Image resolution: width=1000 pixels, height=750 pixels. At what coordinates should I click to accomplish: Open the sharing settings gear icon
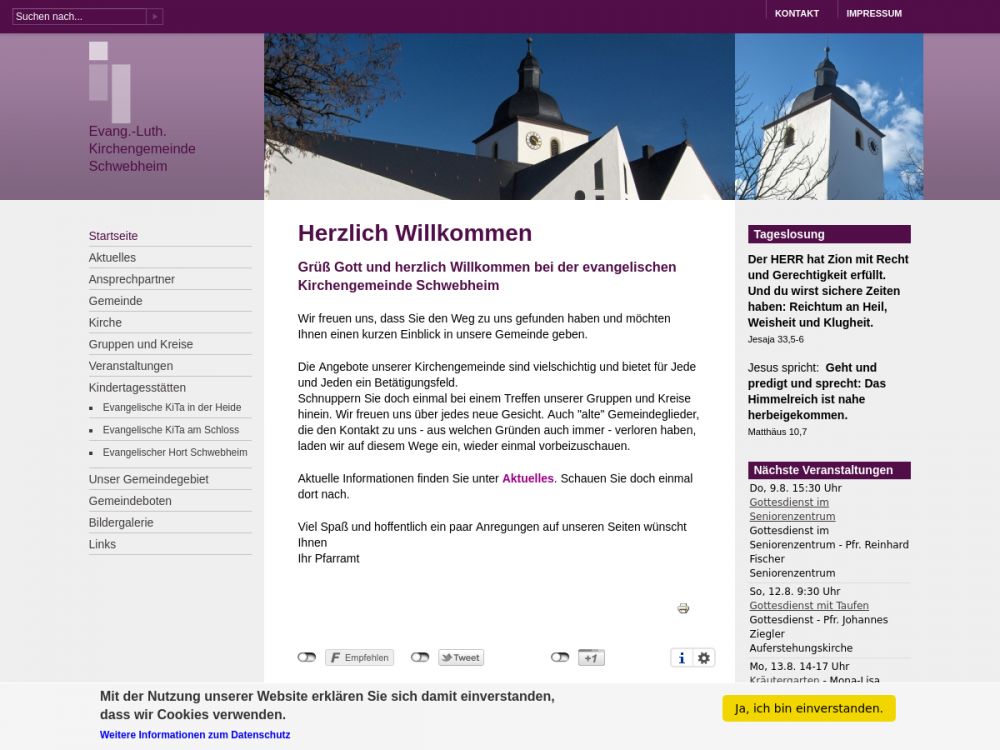[x=704, y=658]
